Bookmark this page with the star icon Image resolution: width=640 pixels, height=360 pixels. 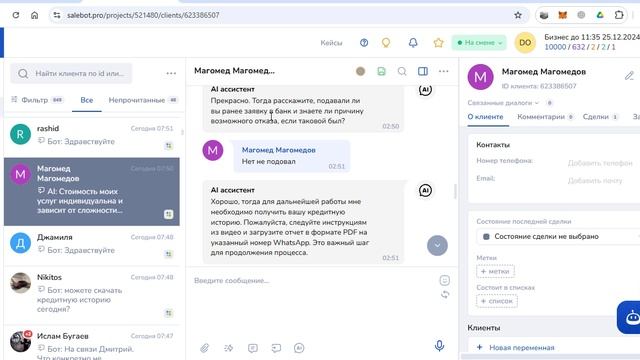(518, 15)
